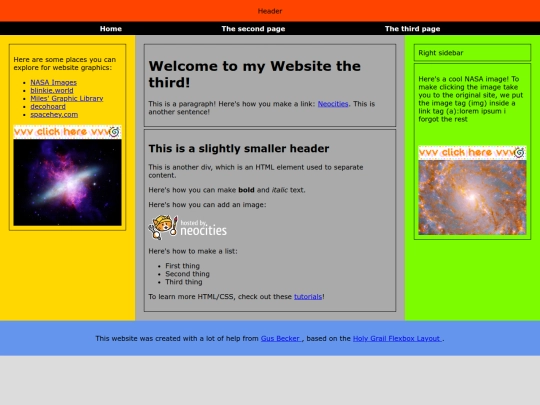Image resolution: width=540 pixels, height=405 pixels.
Task: Click 'Here's how to make a list:' text
Action: coord(193,251)
